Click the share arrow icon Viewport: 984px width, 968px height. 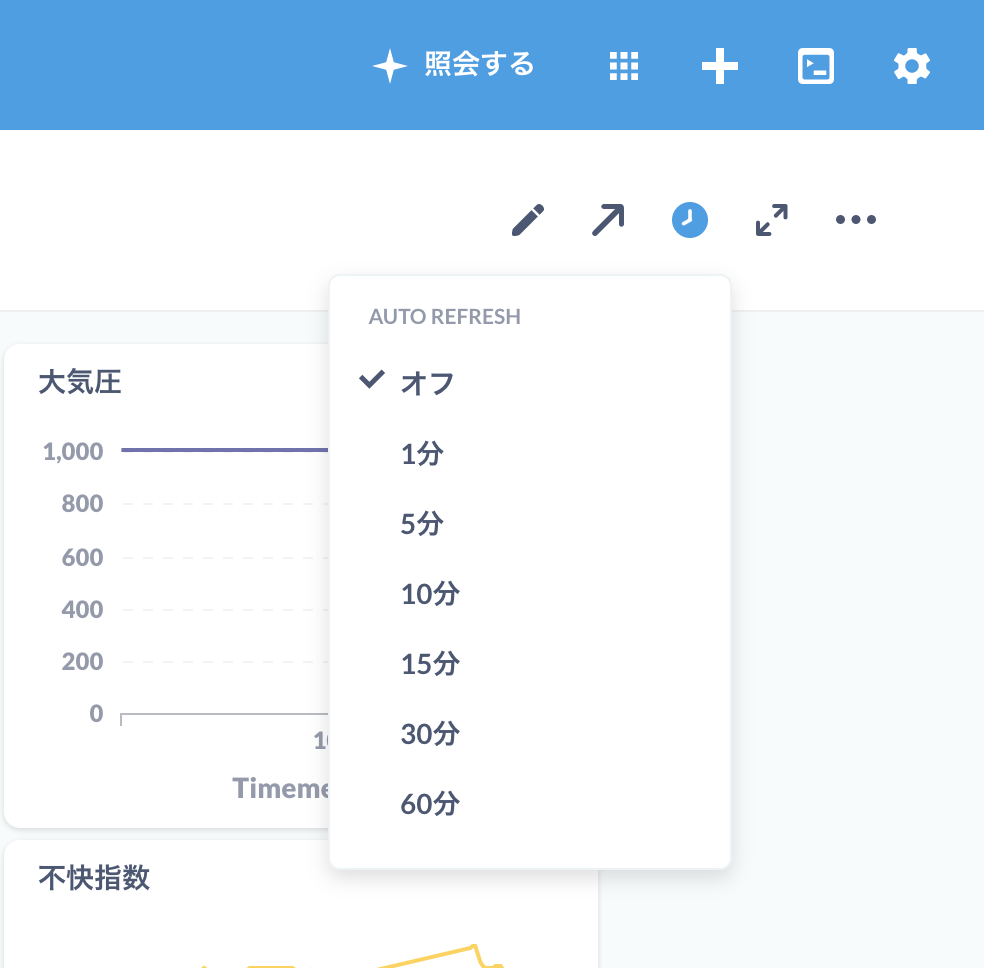(x=608, y=219)
